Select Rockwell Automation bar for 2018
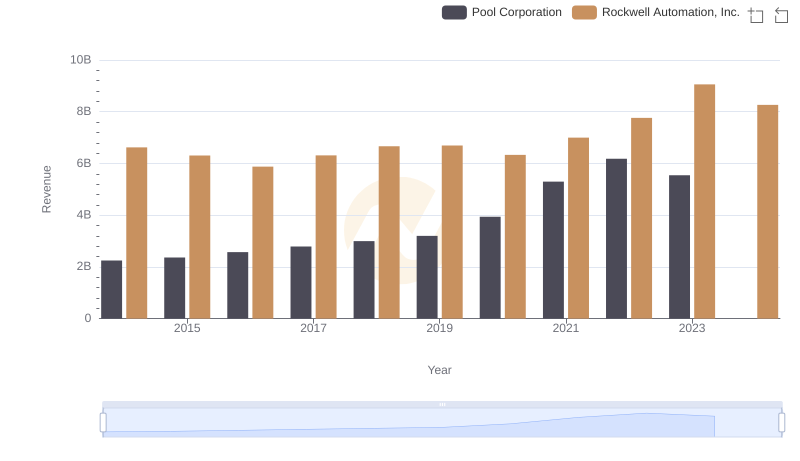The width and height of the screenshot is (800, 461). click(x=389, y=233)
